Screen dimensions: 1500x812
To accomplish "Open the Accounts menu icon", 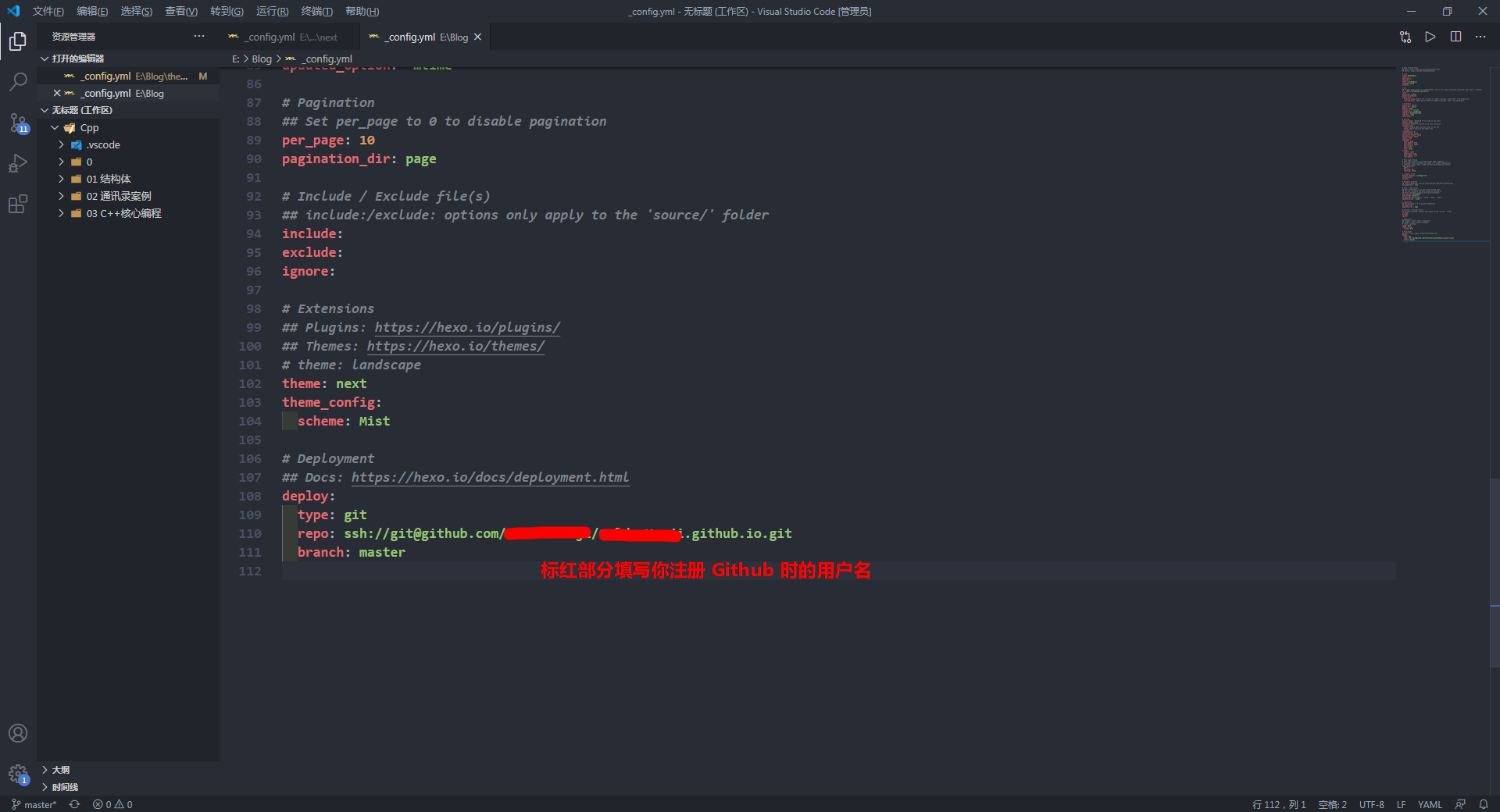I will tap(18, 733).
